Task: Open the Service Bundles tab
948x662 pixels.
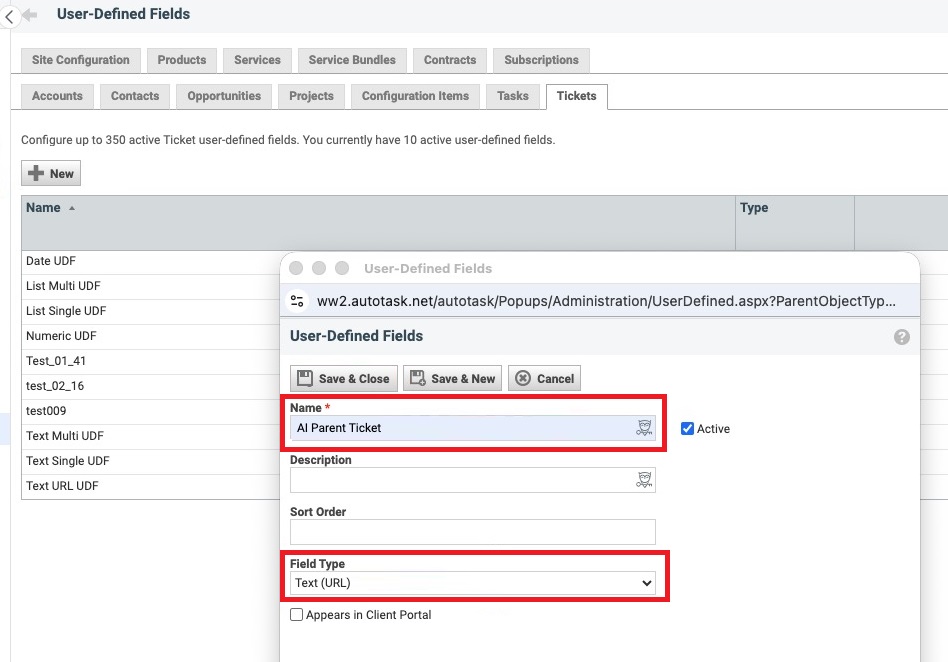Action: [352, 60]
